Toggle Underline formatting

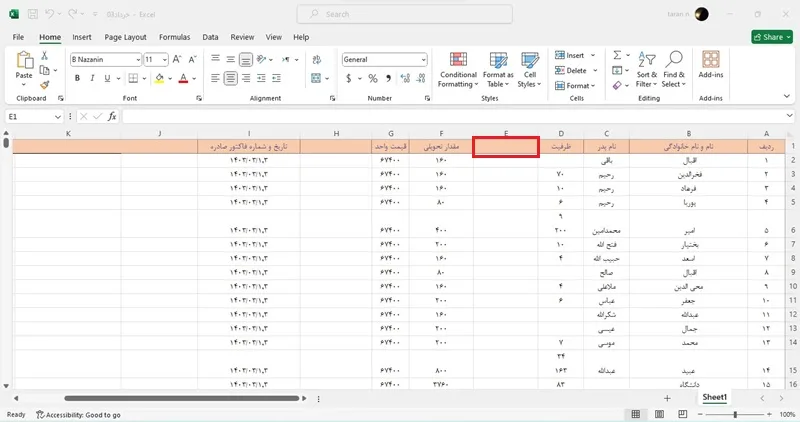[x=107, y=78]
